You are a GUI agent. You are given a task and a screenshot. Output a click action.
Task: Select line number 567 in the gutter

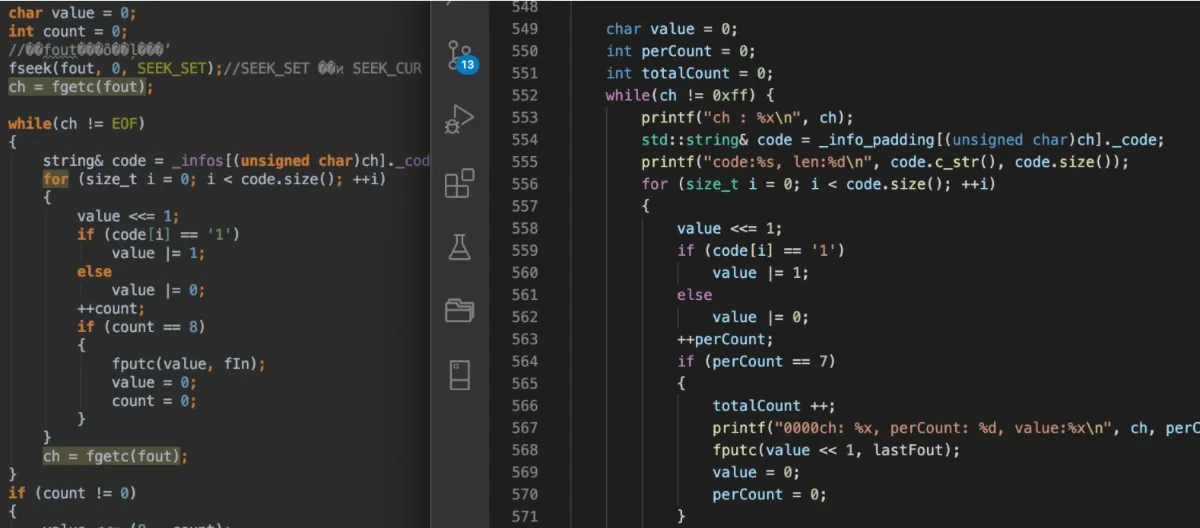point(524,427)
